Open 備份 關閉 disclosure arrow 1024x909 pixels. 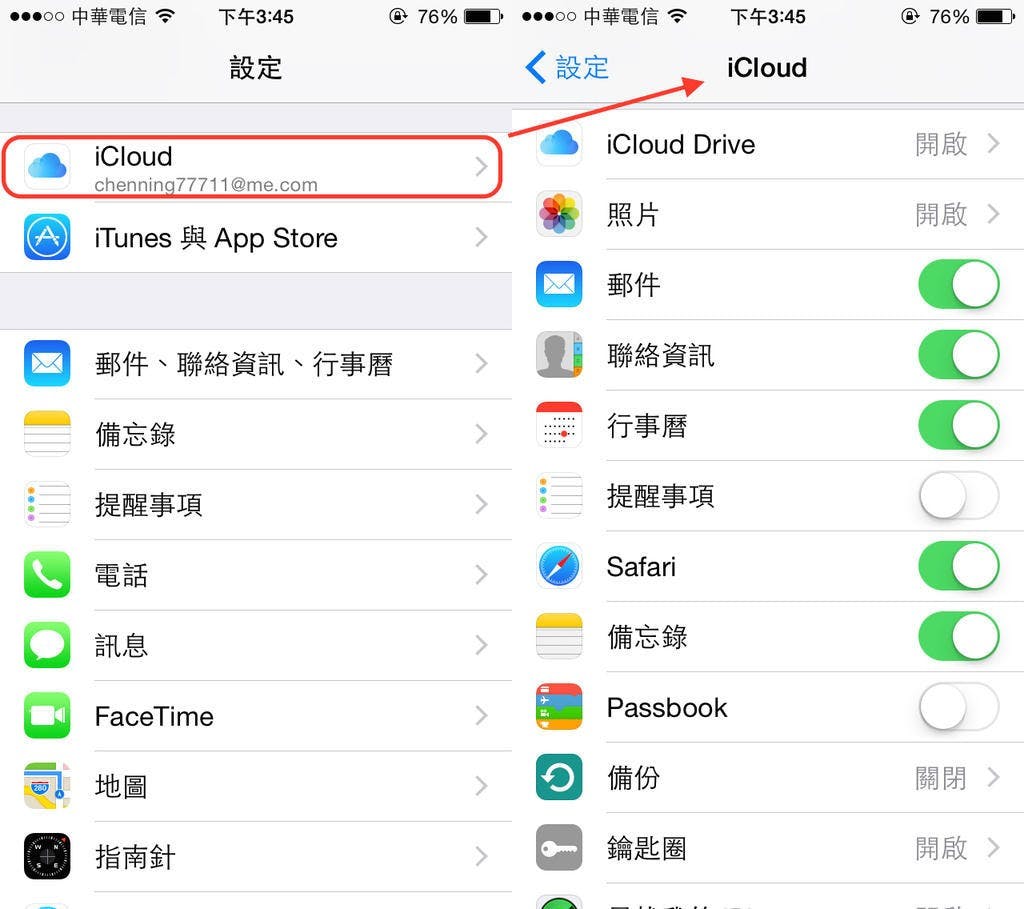tap(993, 777)
